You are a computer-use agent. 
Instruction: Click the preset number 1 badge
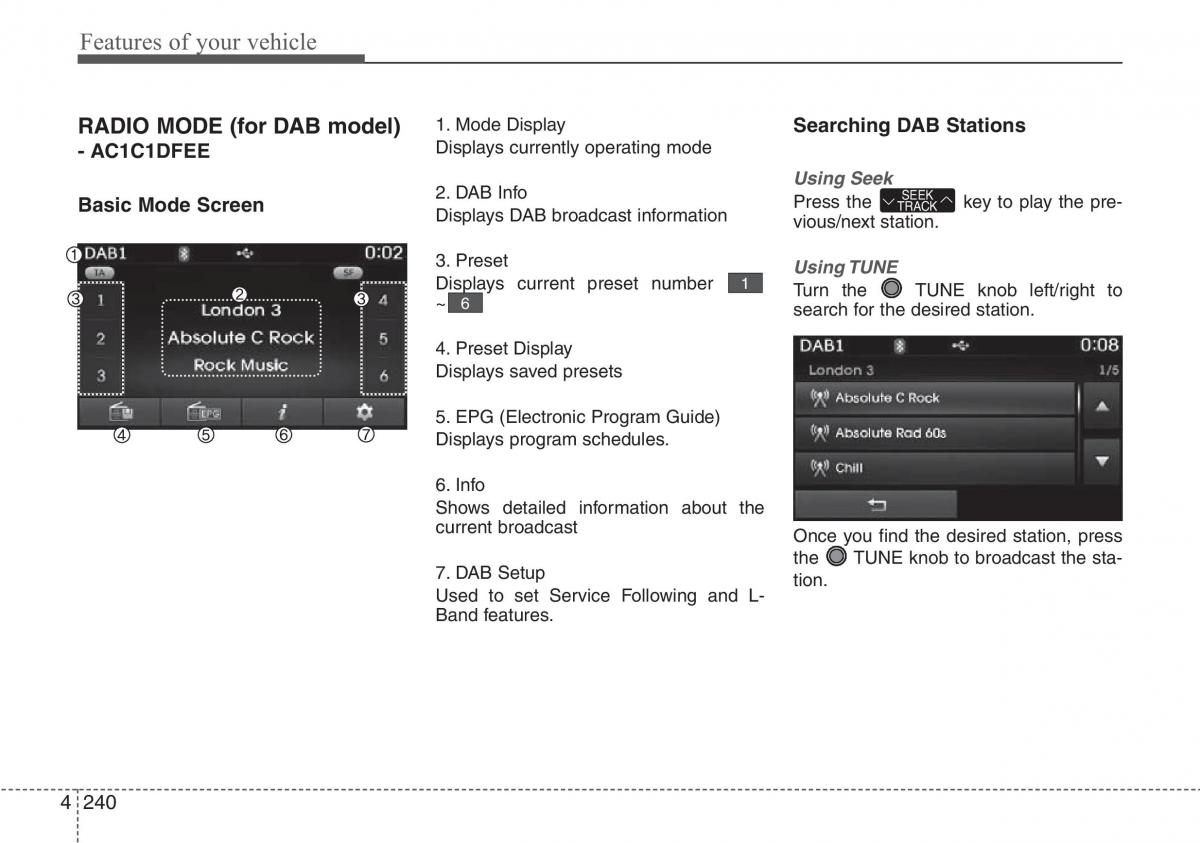745,283
